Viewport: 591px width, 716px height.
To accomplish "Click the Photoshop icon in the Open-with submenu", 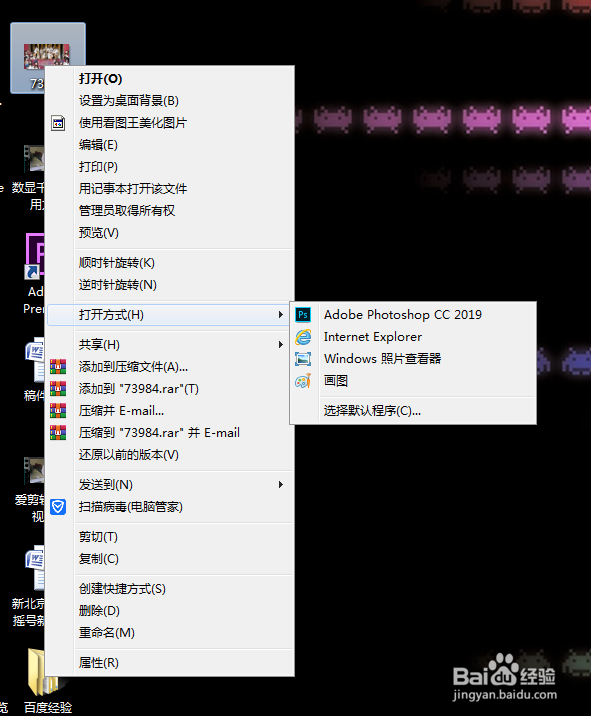I will [x=303, y=315].
